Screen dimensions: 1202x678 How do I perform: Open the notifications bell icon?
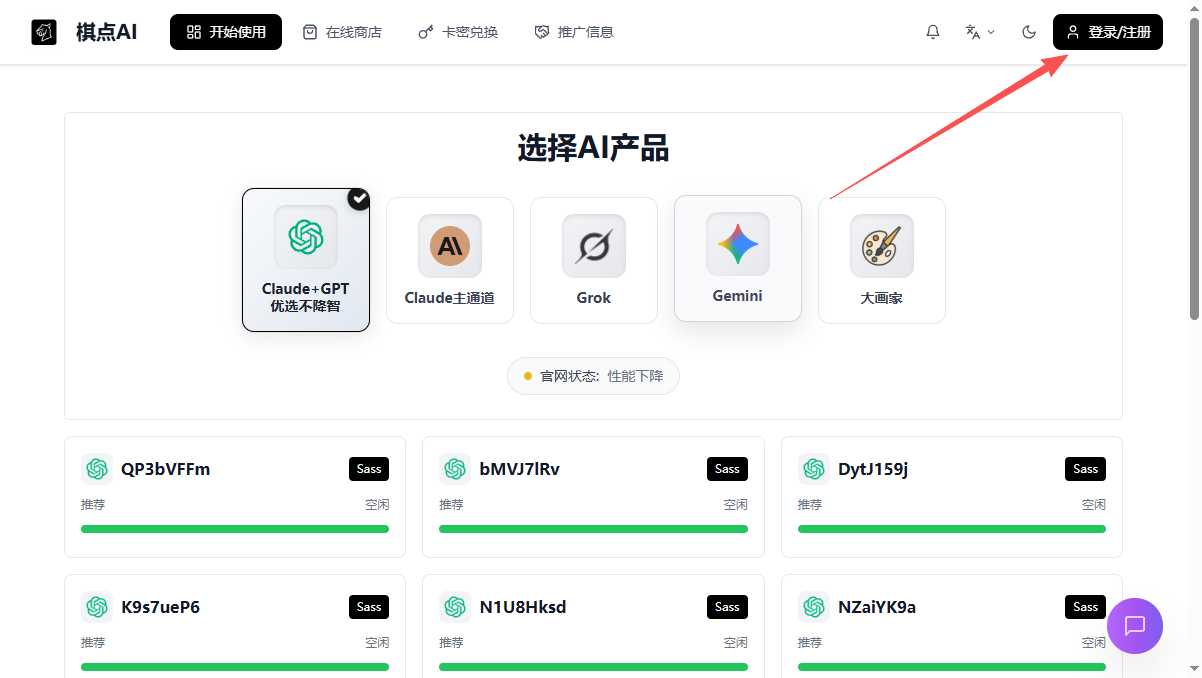(932, 31)
